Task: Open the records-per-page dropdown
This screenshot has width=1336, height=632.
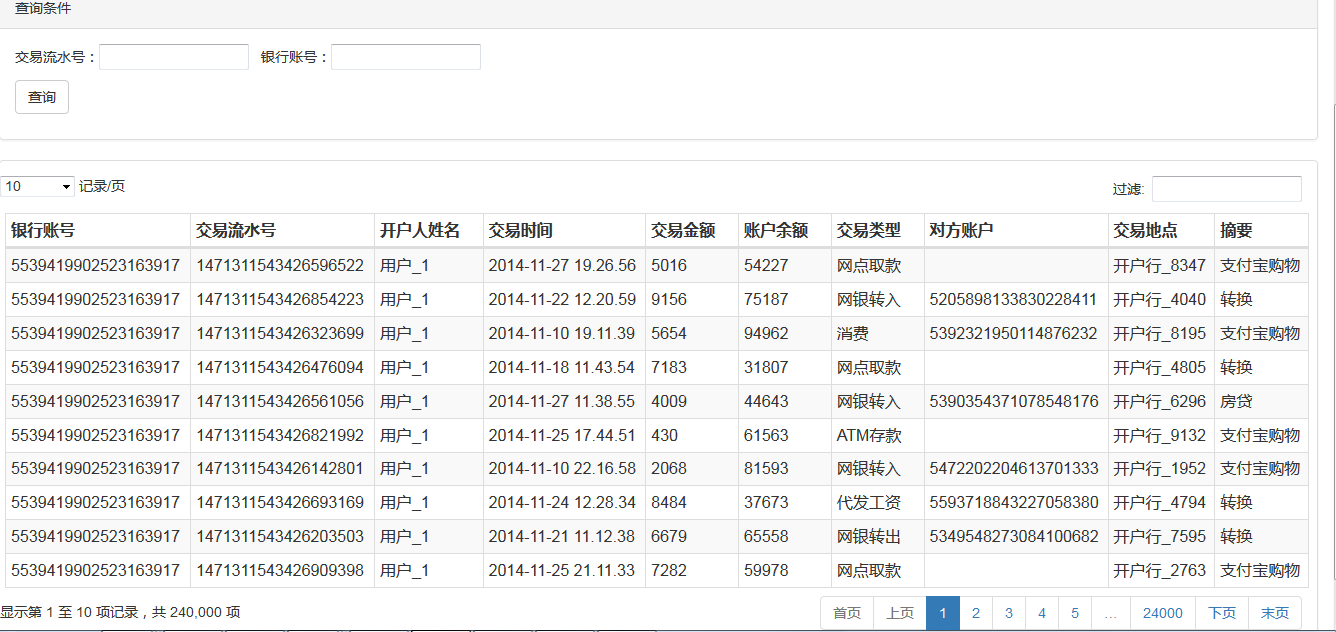Action: (x=37, y=185)
